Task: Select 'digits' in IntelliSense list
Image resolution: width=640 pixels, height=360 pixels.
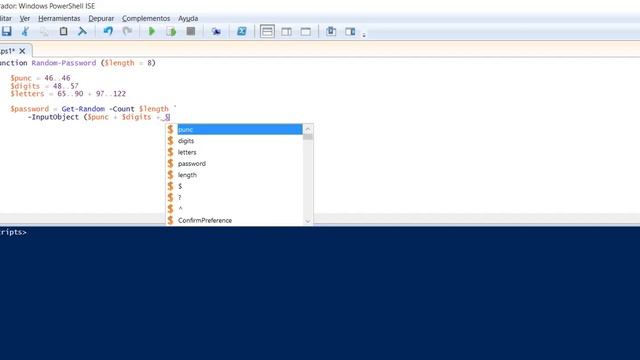Action: [x=234, y=141]
